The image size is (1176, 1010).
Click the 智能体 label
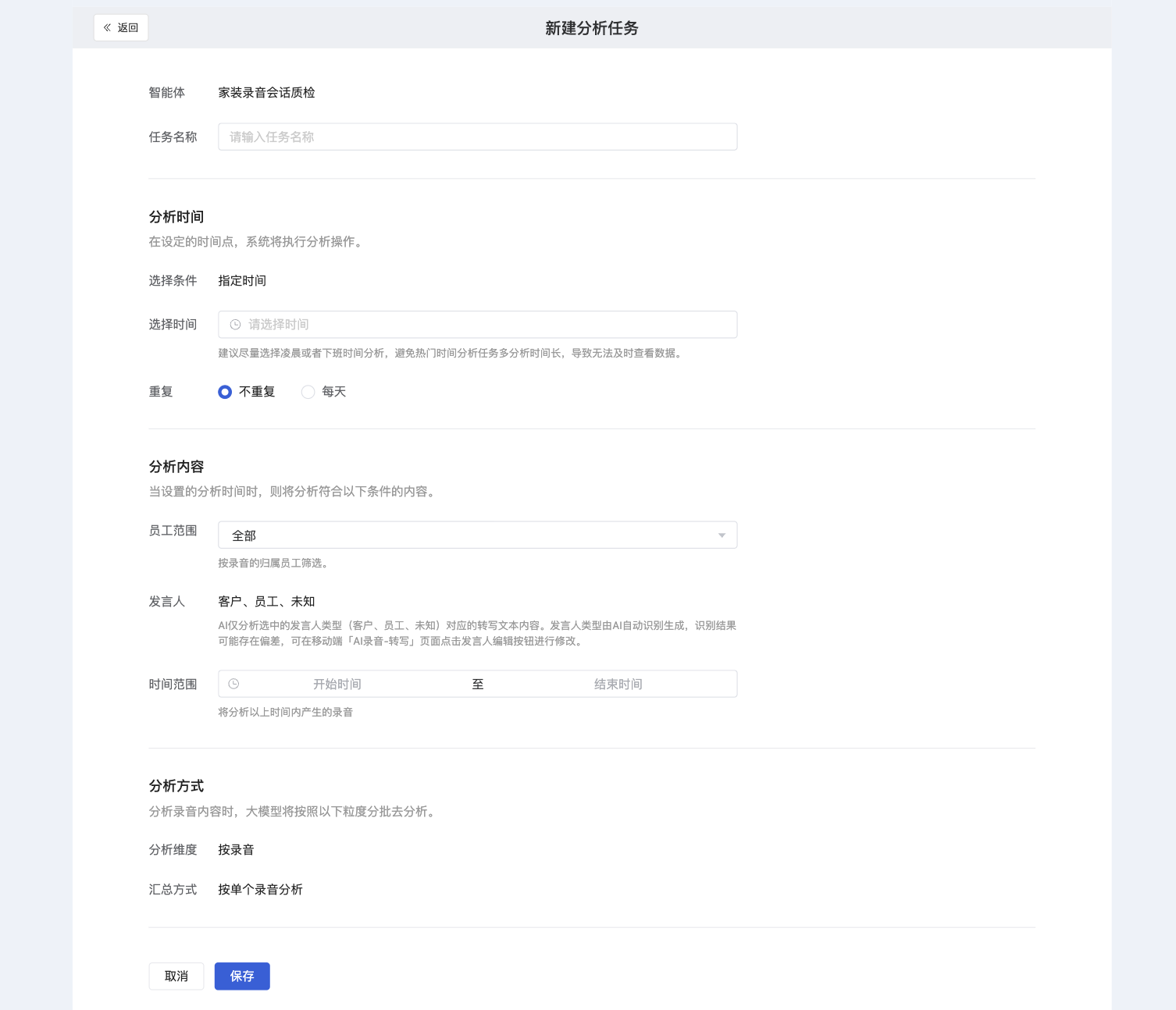(x=166, y=93)
